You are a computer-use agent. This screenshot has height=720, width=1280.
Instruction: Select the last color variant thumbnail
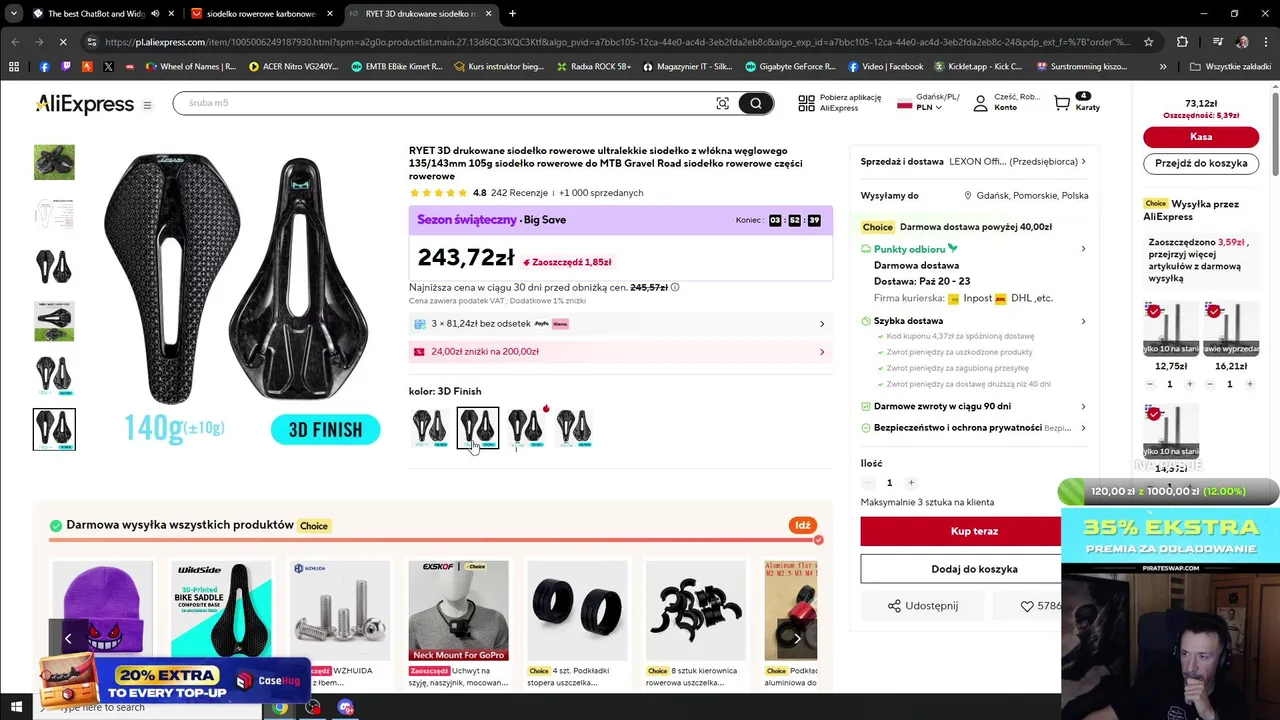coord(574,428)
